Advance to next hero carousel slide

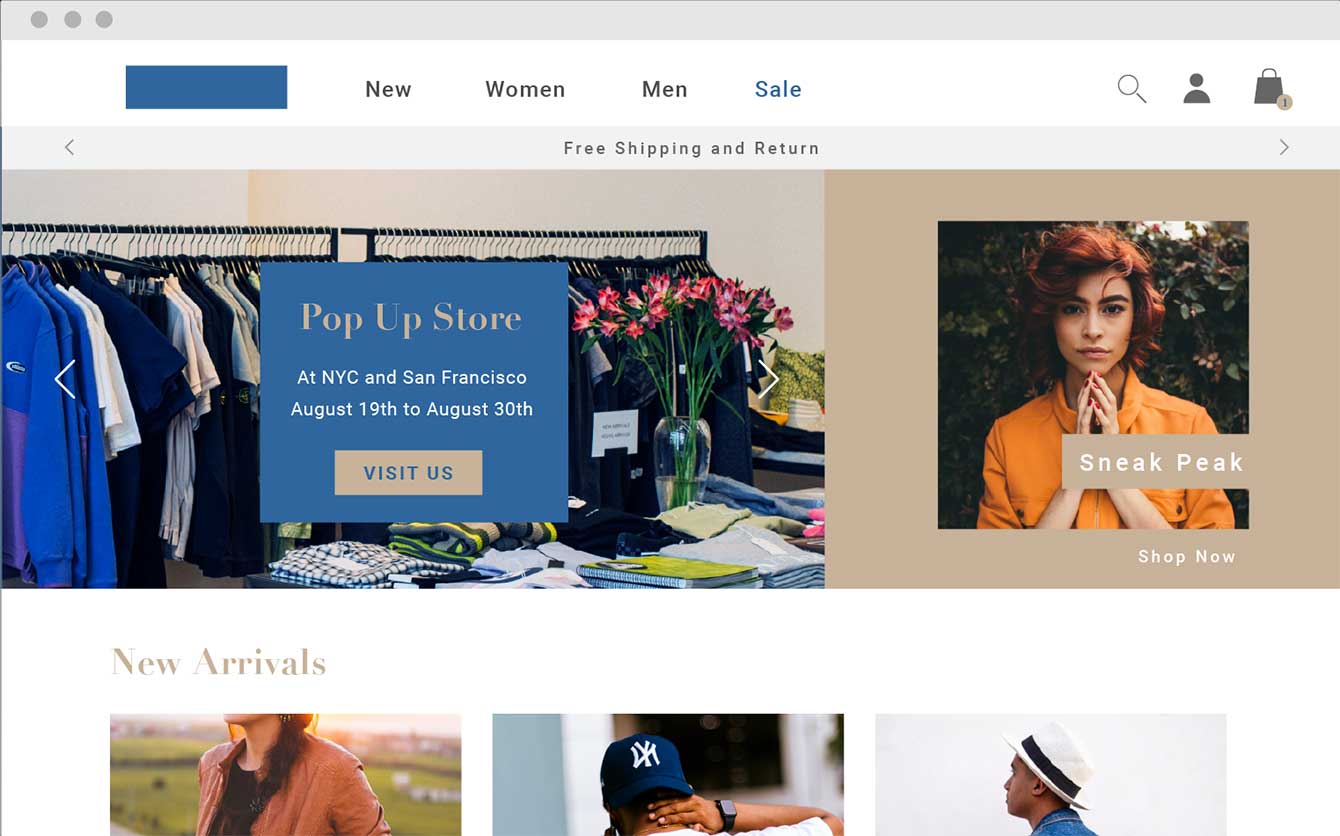(x=768, y=379)
